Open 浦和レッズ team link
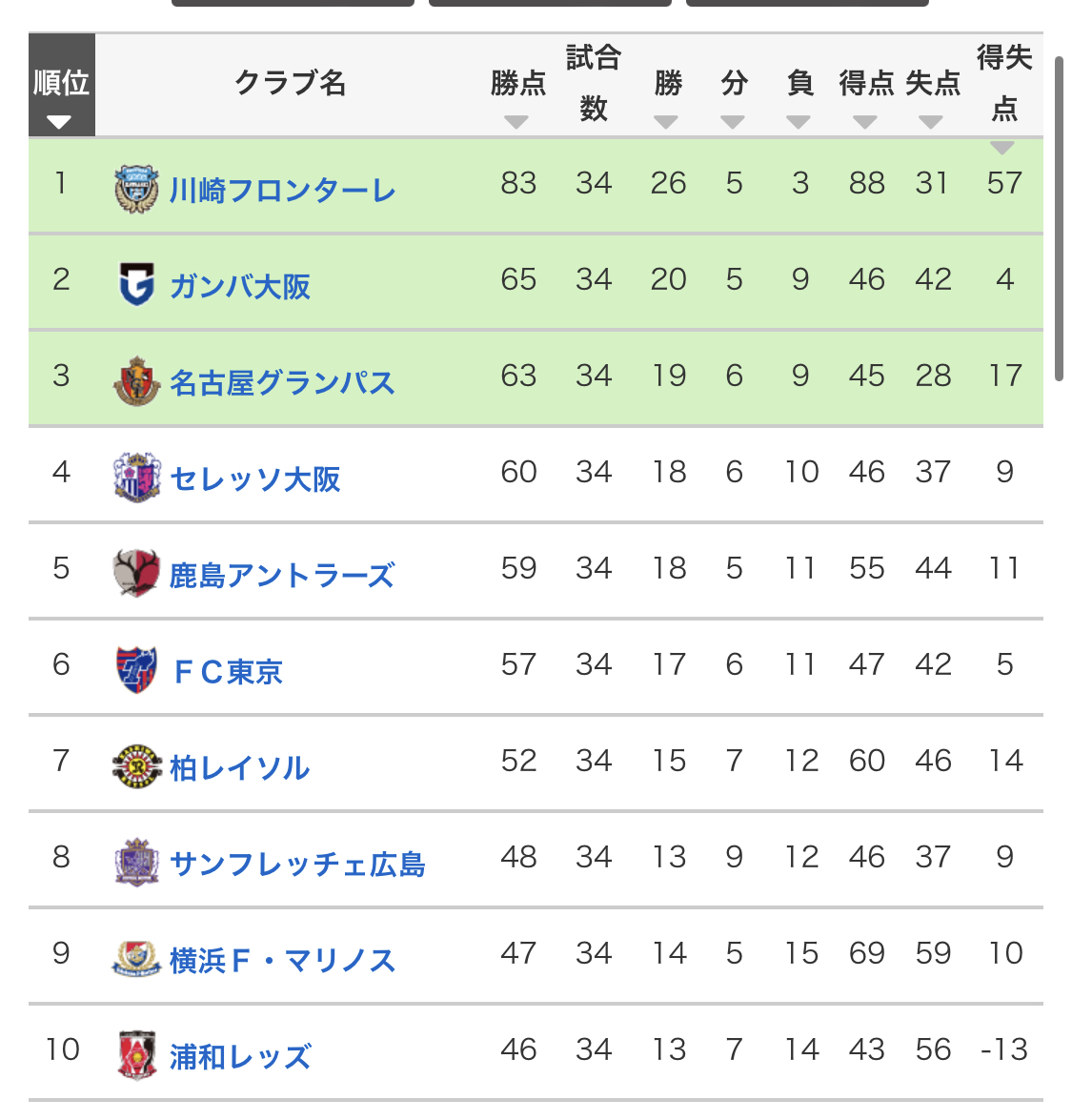Image resolution: width=1072 pixels, height=1120 pixels. click(x=240, y=1056)
